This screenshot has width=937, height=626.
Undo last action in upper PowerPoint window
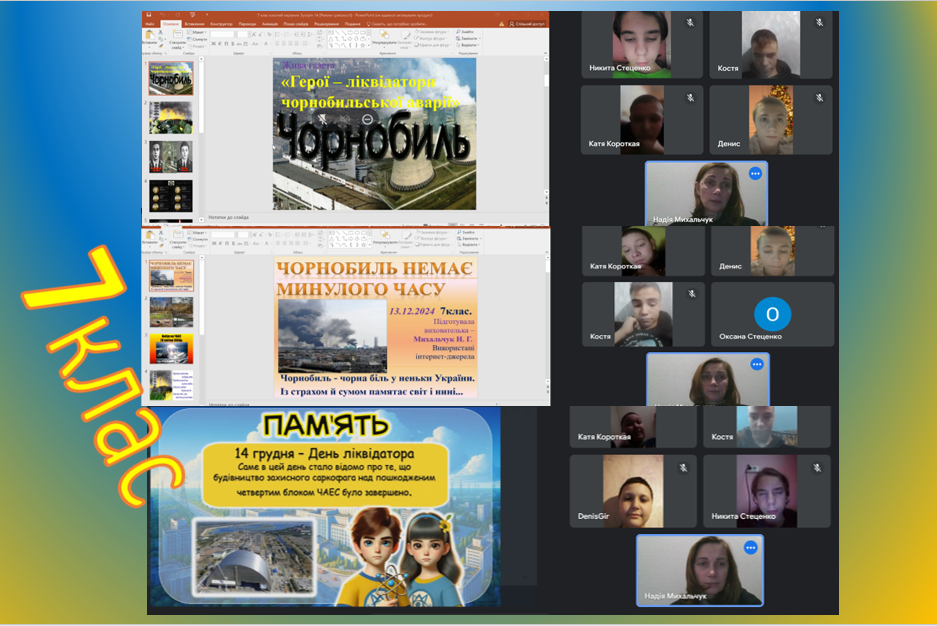coord(163,15)
